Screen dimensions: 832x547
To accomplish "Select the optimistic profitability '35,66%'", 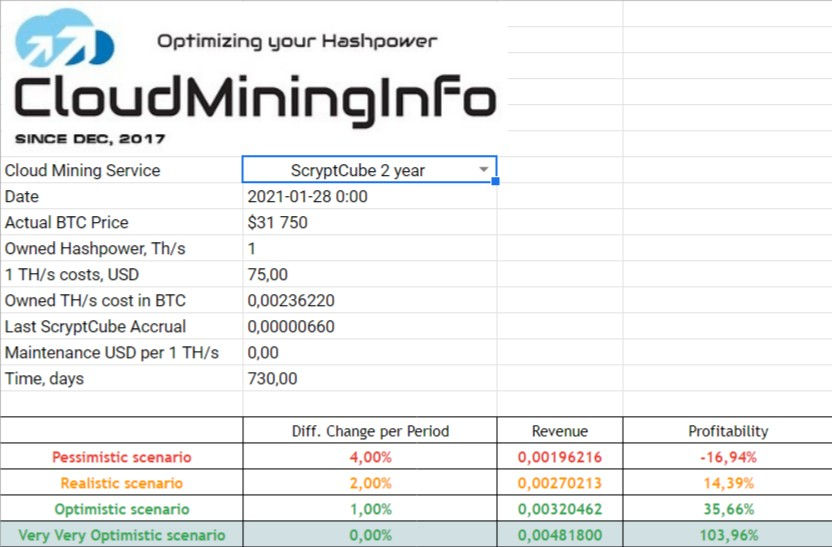I will [729, 509].
